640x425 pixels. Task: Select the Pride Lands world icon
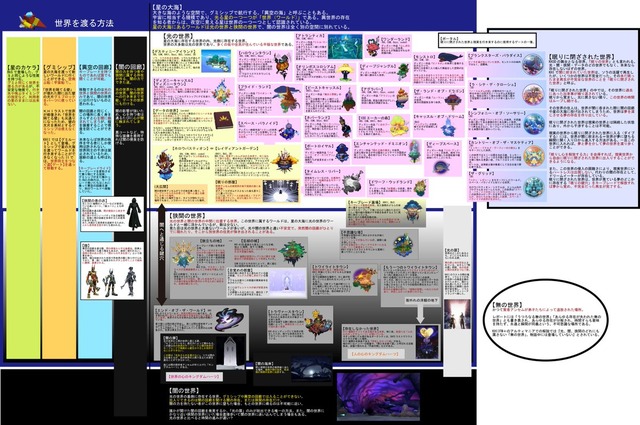click(287, 99)
